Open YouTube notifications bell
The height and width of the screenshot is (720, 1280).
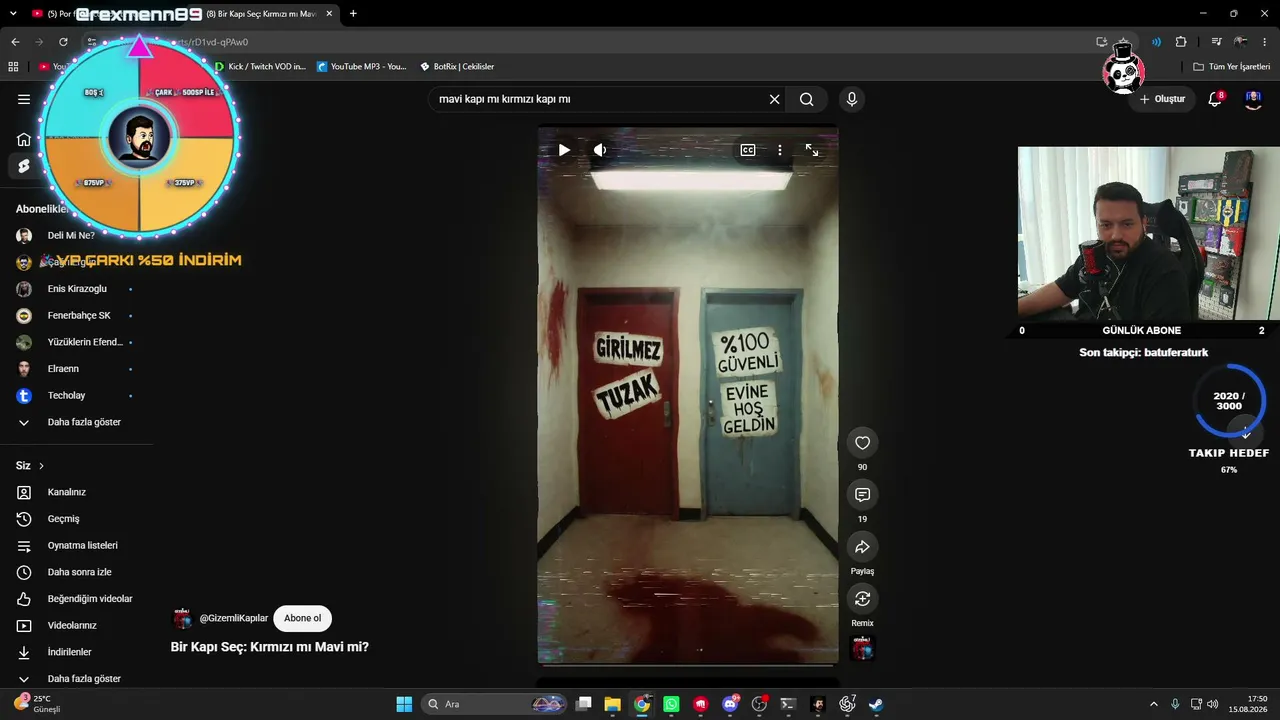(x=1215, y=99)
